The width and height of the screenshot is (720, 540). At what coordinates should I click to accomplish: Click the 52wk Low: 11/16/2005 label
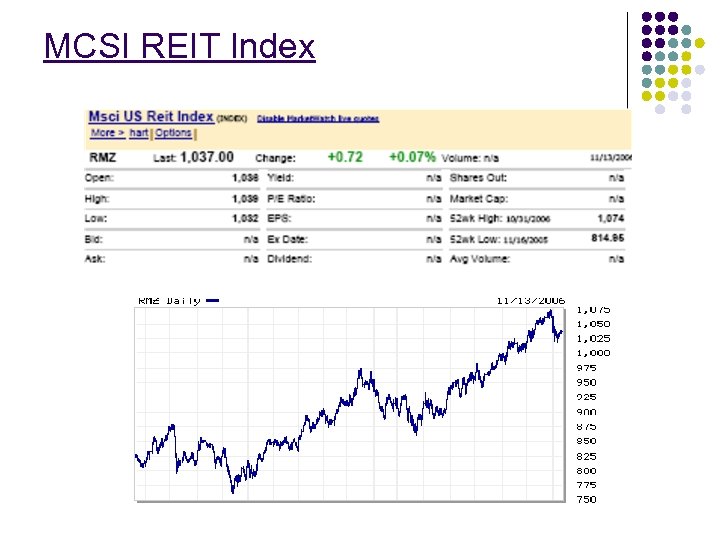[x=498, y=239]
